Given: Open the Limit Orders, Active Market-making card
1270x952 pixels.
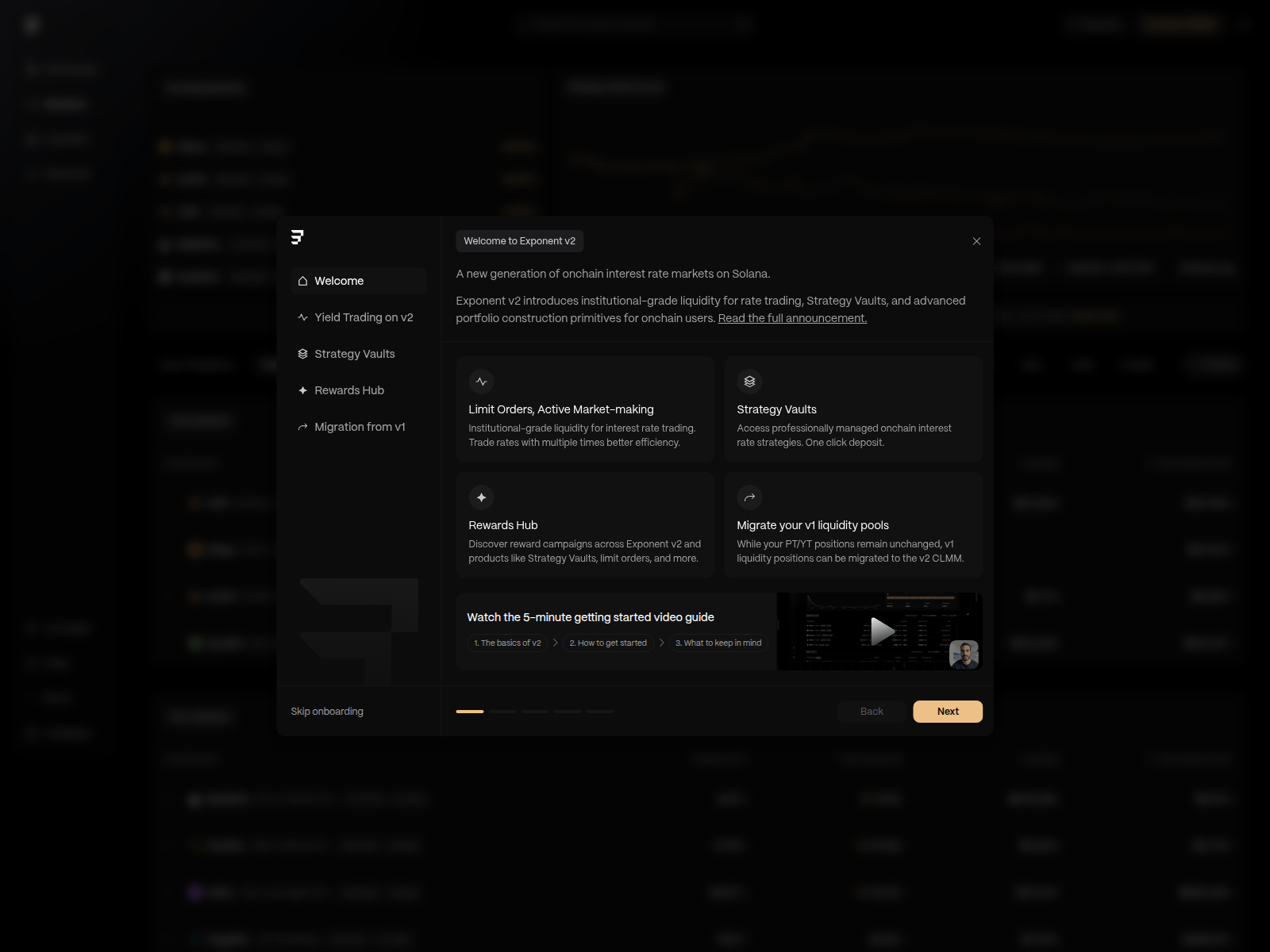Looking at the screenshot, I should 585,409.
